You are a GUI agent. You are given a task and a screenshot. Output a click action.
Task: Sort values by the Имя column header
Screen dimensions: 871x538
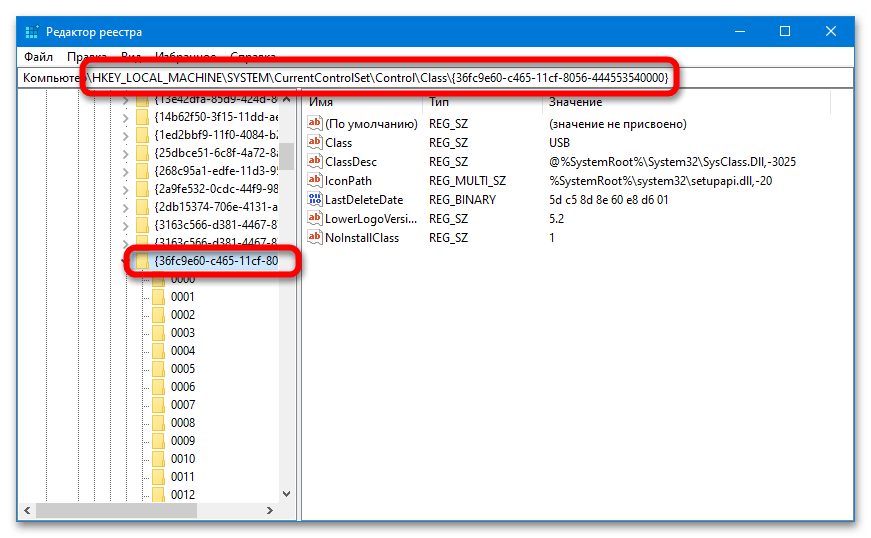click(x=360, y=102)
